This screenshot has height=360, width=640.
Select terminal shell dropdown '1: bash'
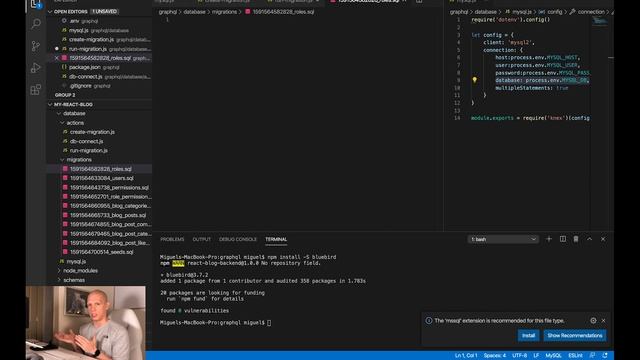pyautogui.click(x=503, y=239)
